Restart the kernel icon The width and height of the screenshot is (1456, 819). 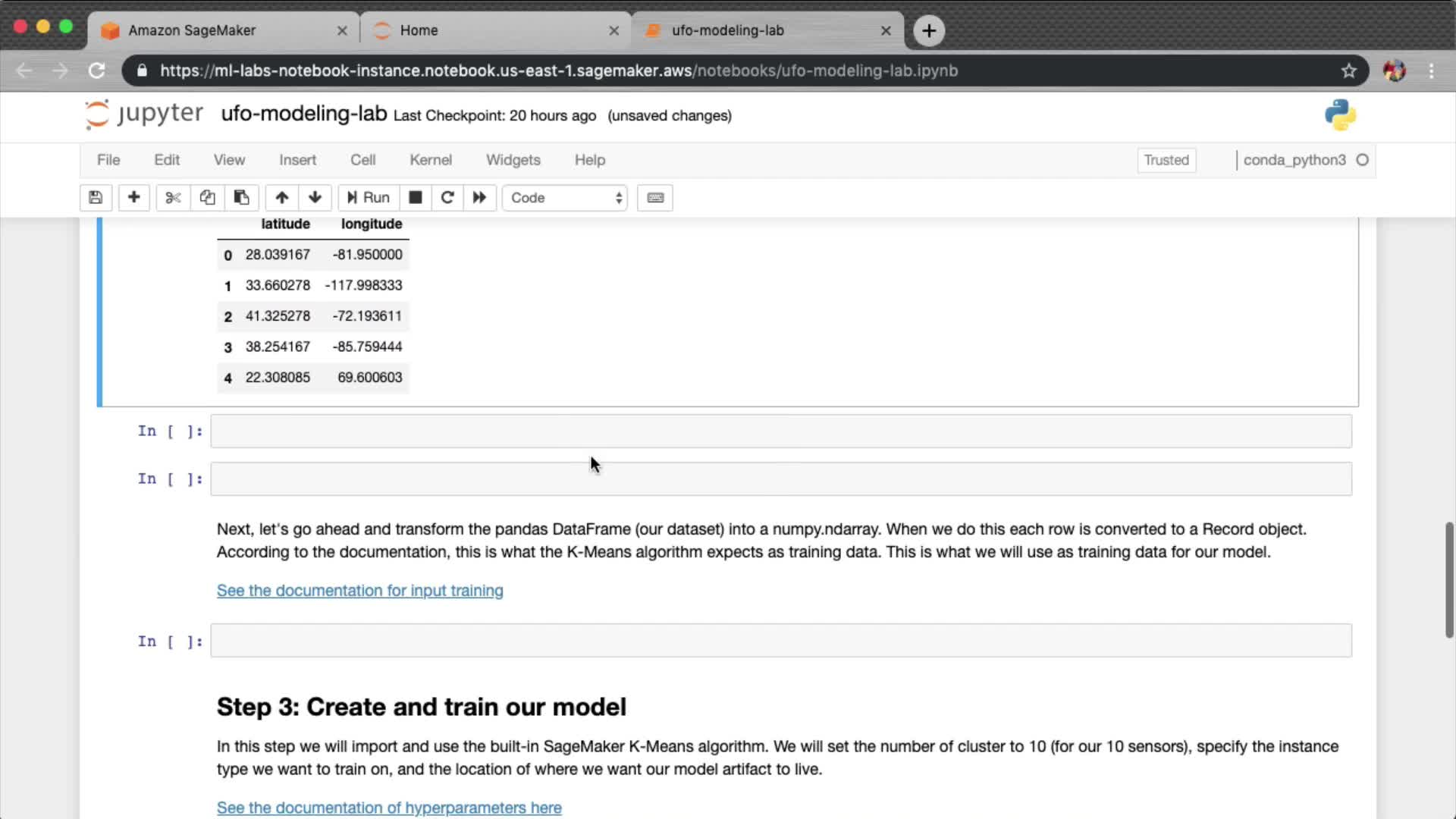tap(447, 198)
